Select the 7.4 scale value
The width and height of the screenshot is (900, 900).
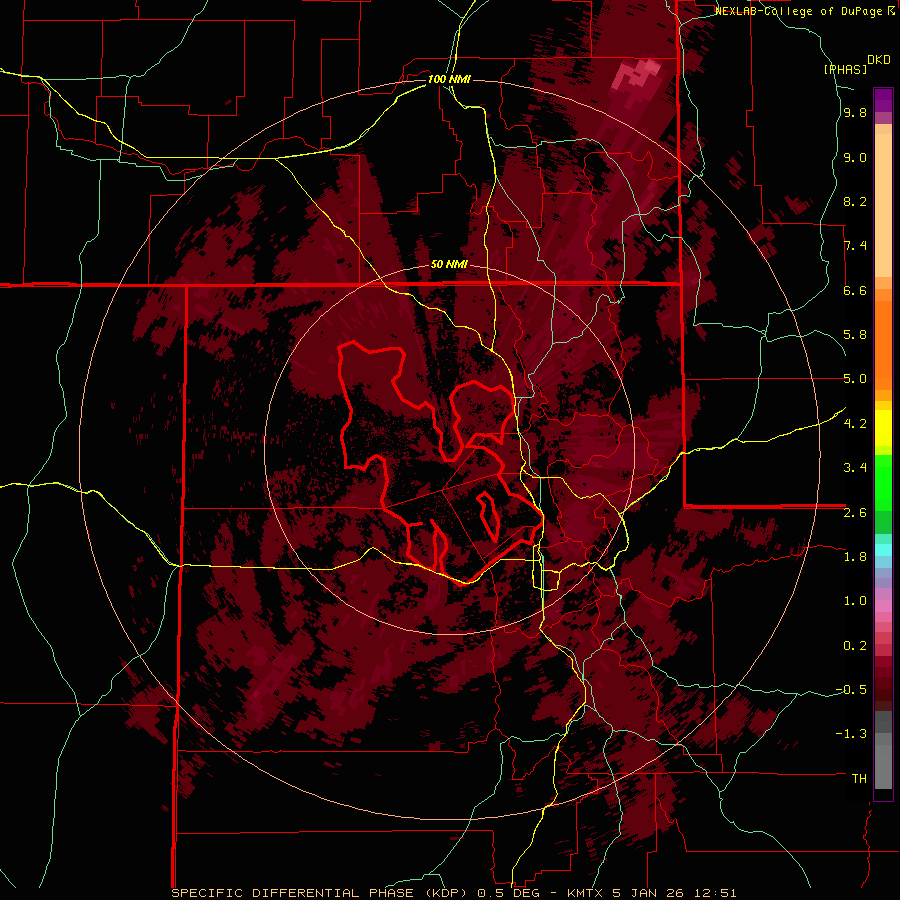[855, 246]
